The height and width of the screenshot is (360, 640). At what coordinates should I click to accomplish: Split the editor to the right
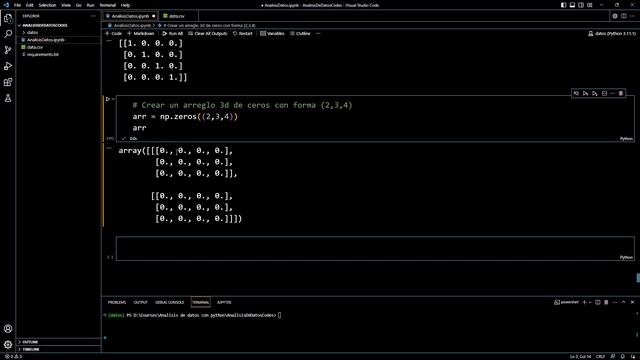624,16
